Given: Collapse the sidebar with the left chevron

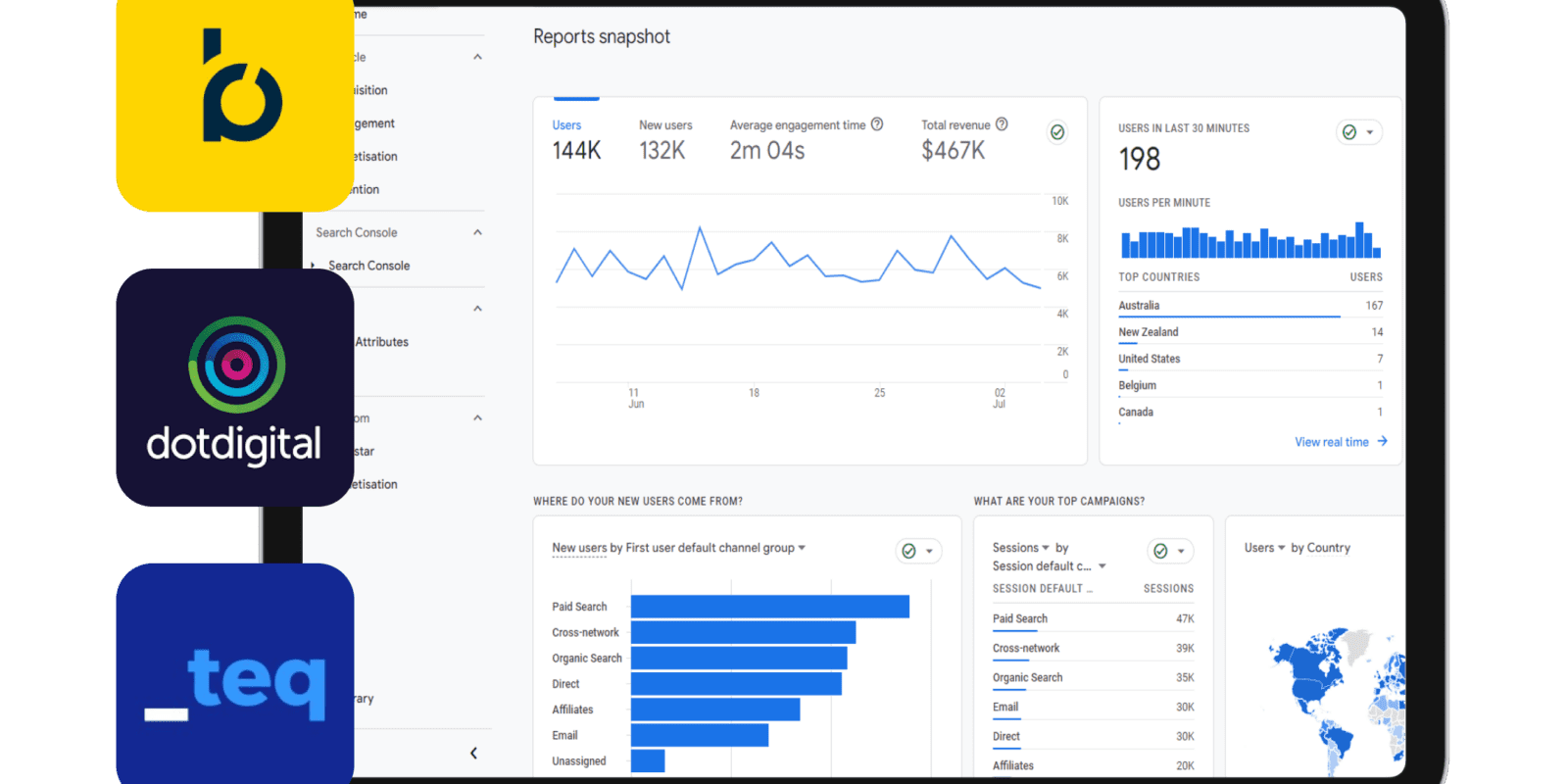Looking at the screenshot, I should point(473,753).
